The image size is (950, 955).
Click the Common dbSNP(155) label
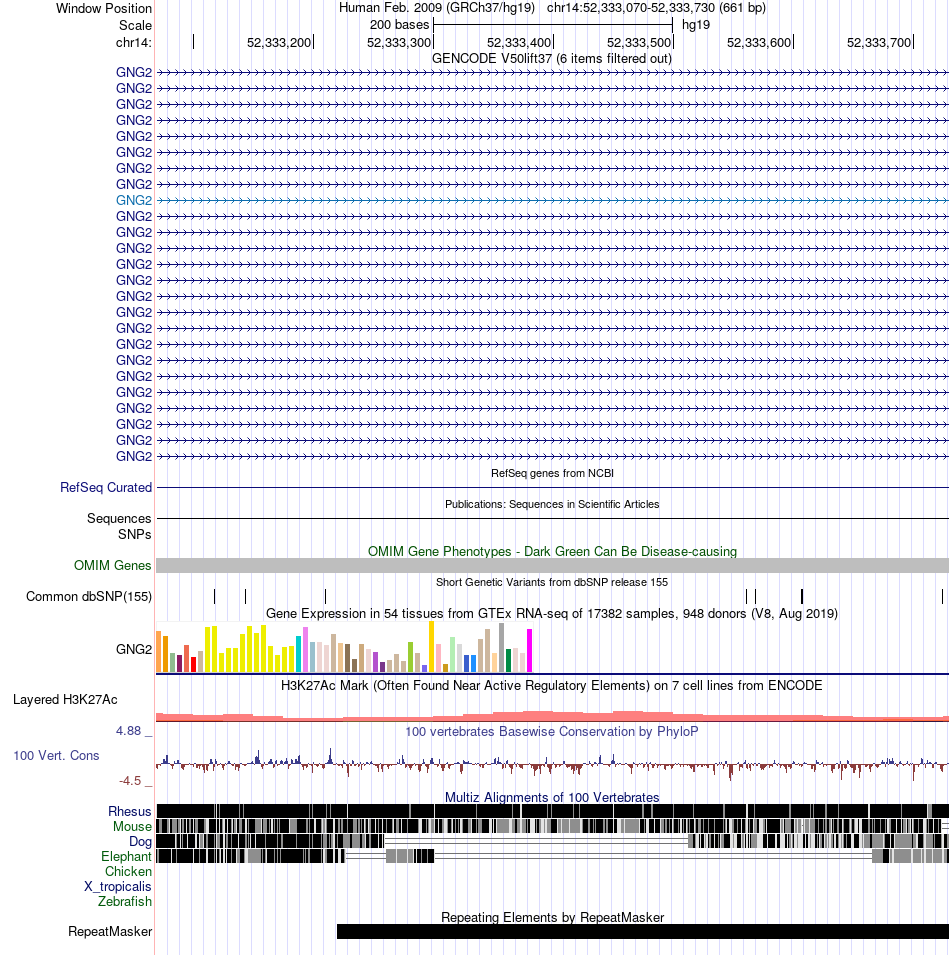(89, 597)
